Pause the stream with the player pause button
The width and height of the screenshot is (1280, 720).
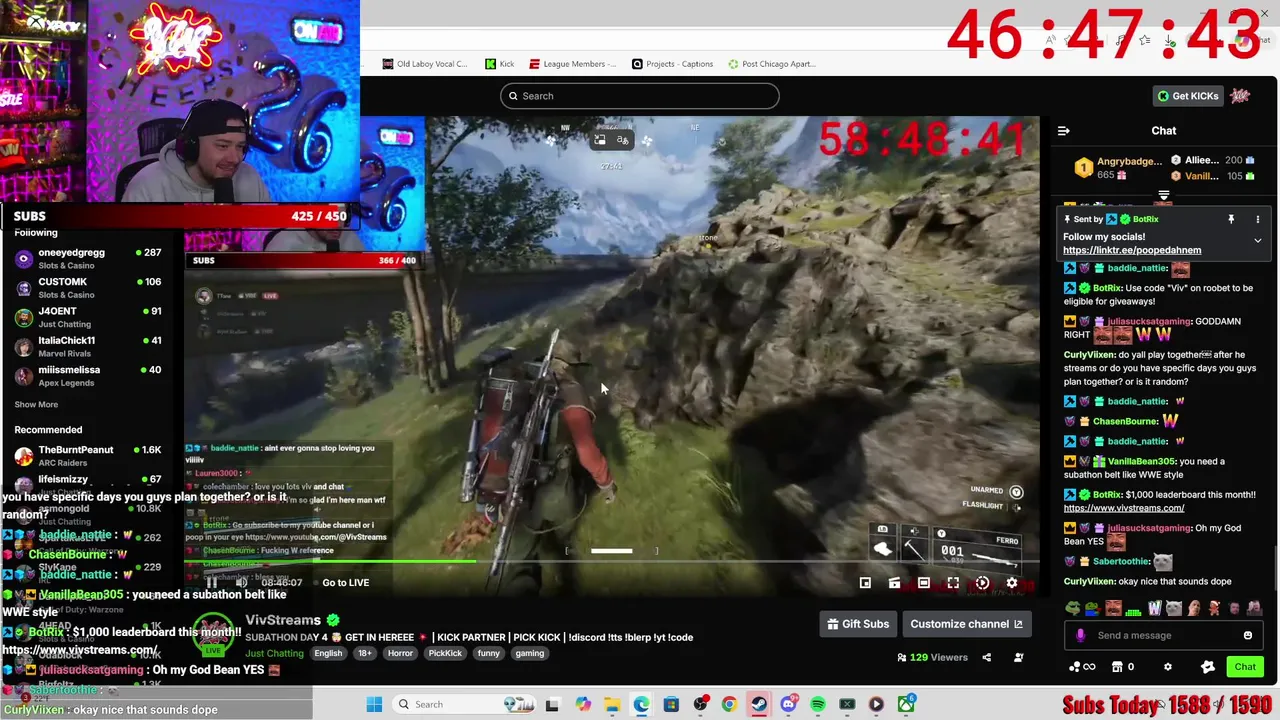(x=211, y=583)
